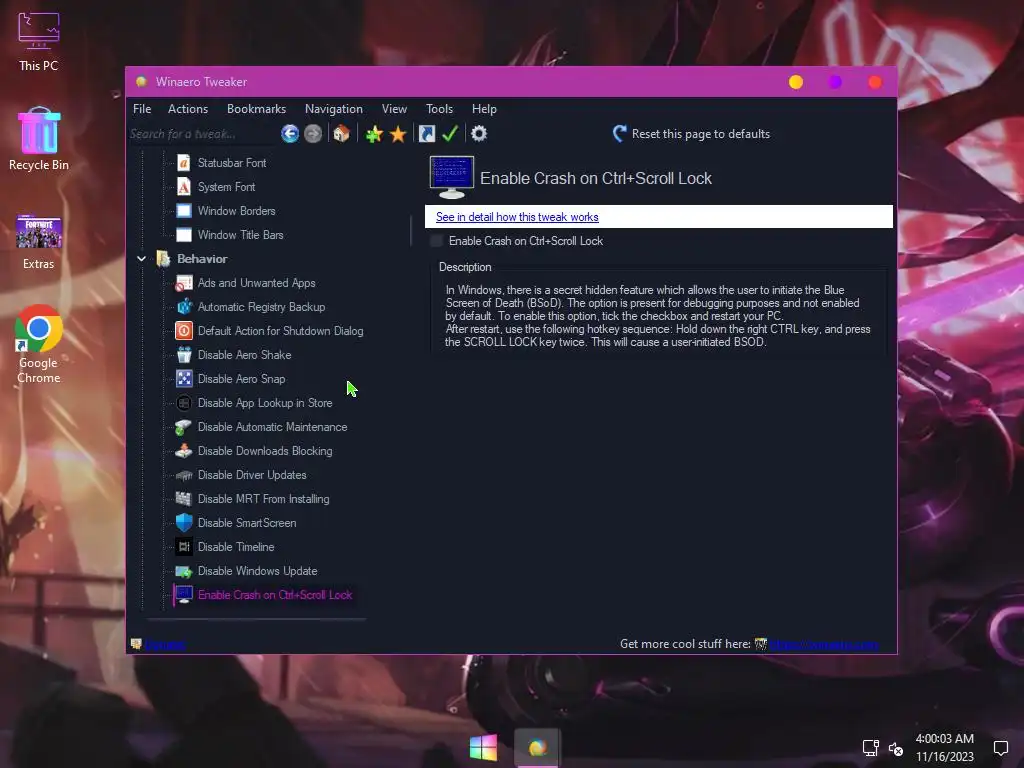Click the create shortcut icon in toolbar
This screenshot has height=768, width=1024.
click(x=426, y=134)
